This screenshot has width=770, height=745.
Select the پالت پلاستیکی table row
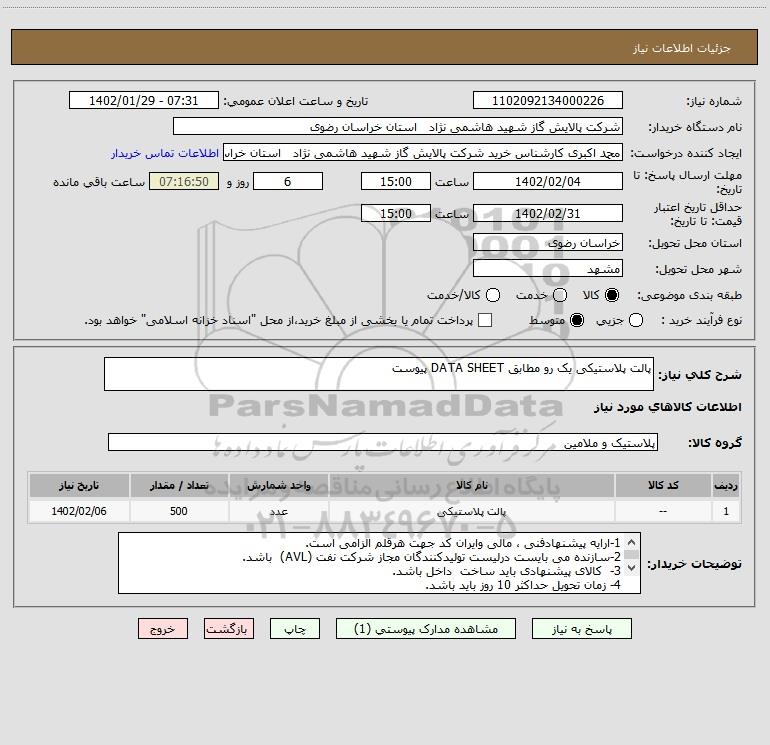(385, 511)
